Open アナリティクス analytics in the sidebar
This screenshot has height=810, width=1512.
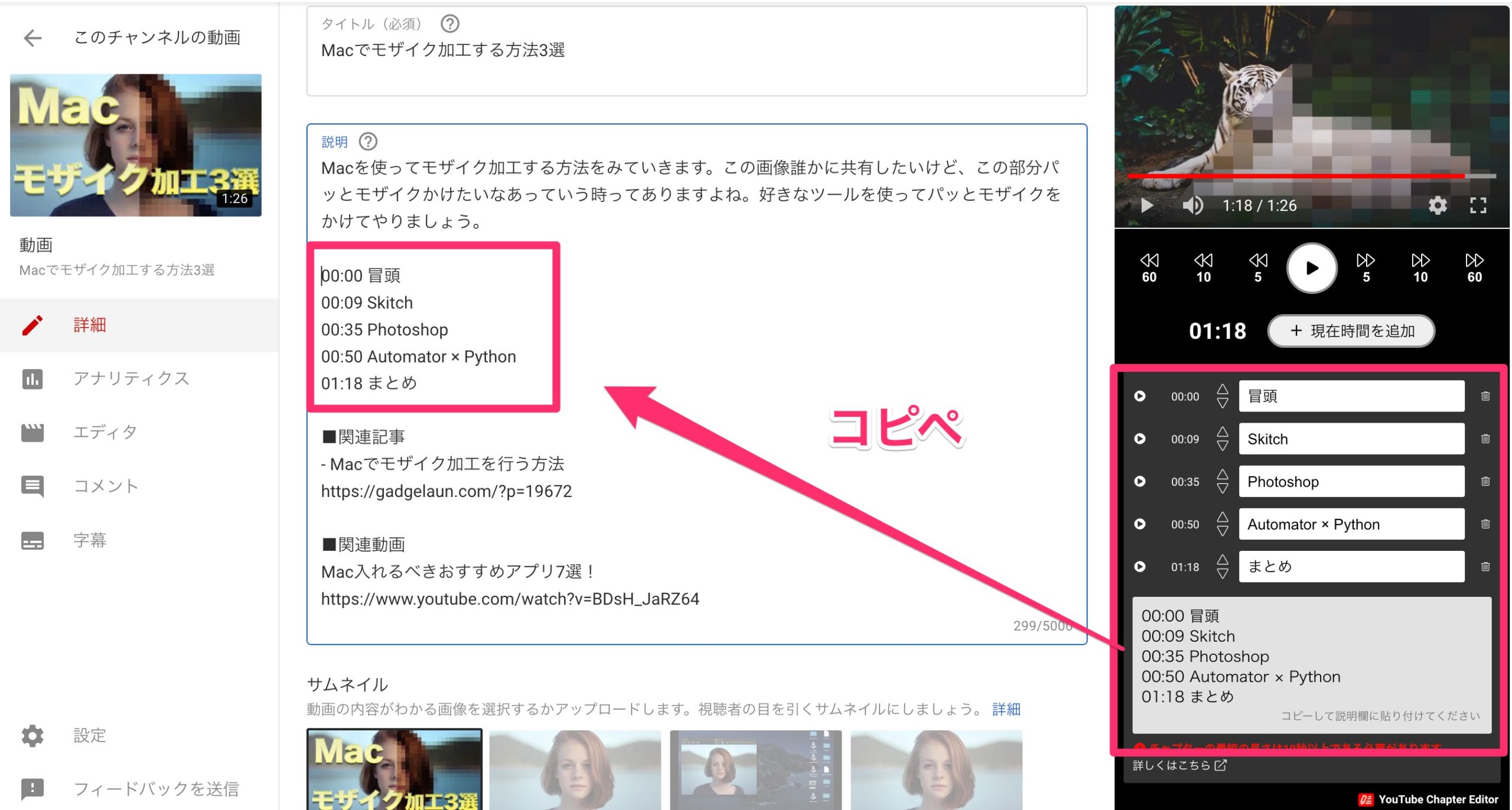coord(139,378)
